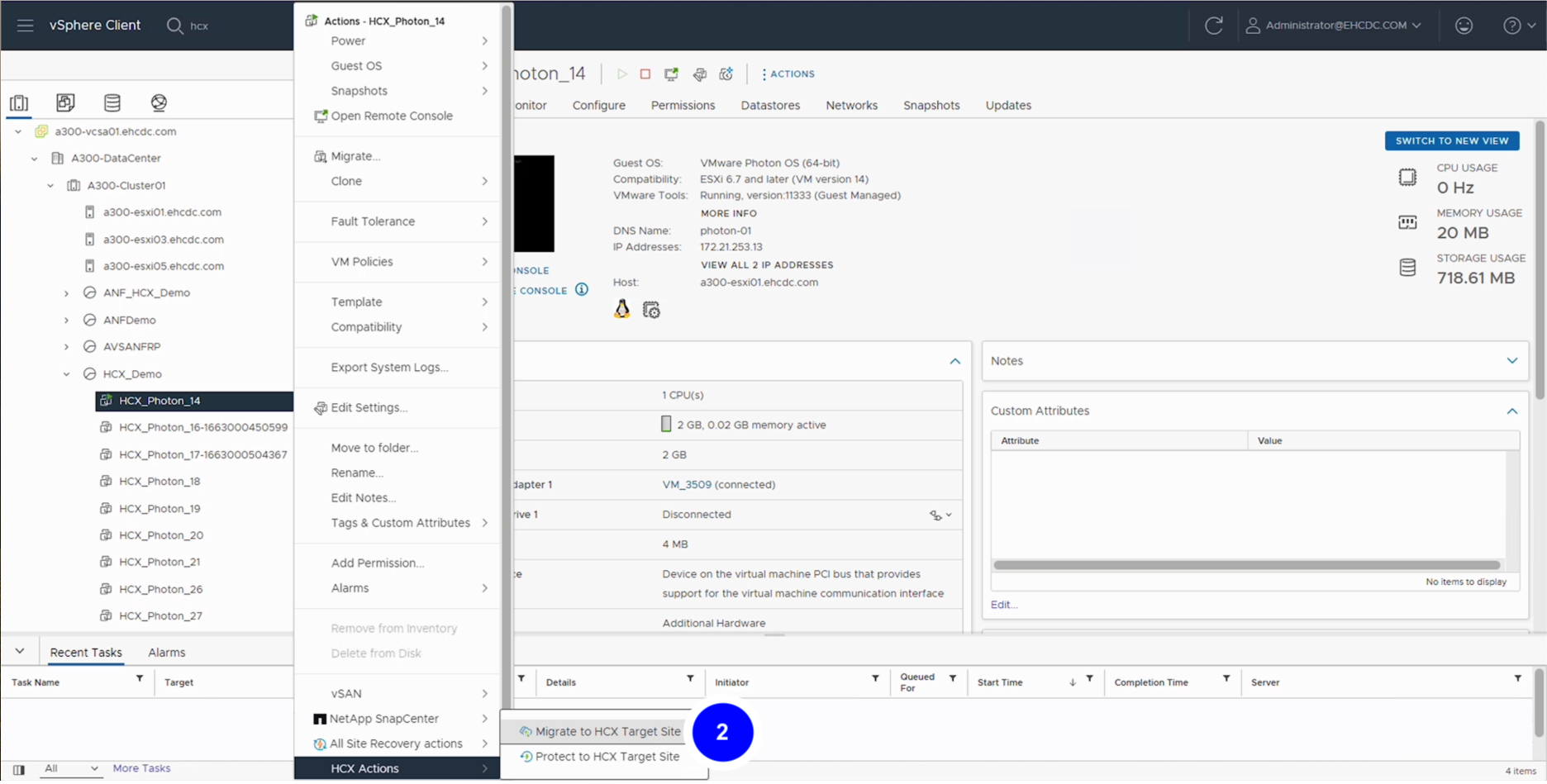Click the refresh icon in top bar
The image size is (1547, 784).
point(1213,26)
